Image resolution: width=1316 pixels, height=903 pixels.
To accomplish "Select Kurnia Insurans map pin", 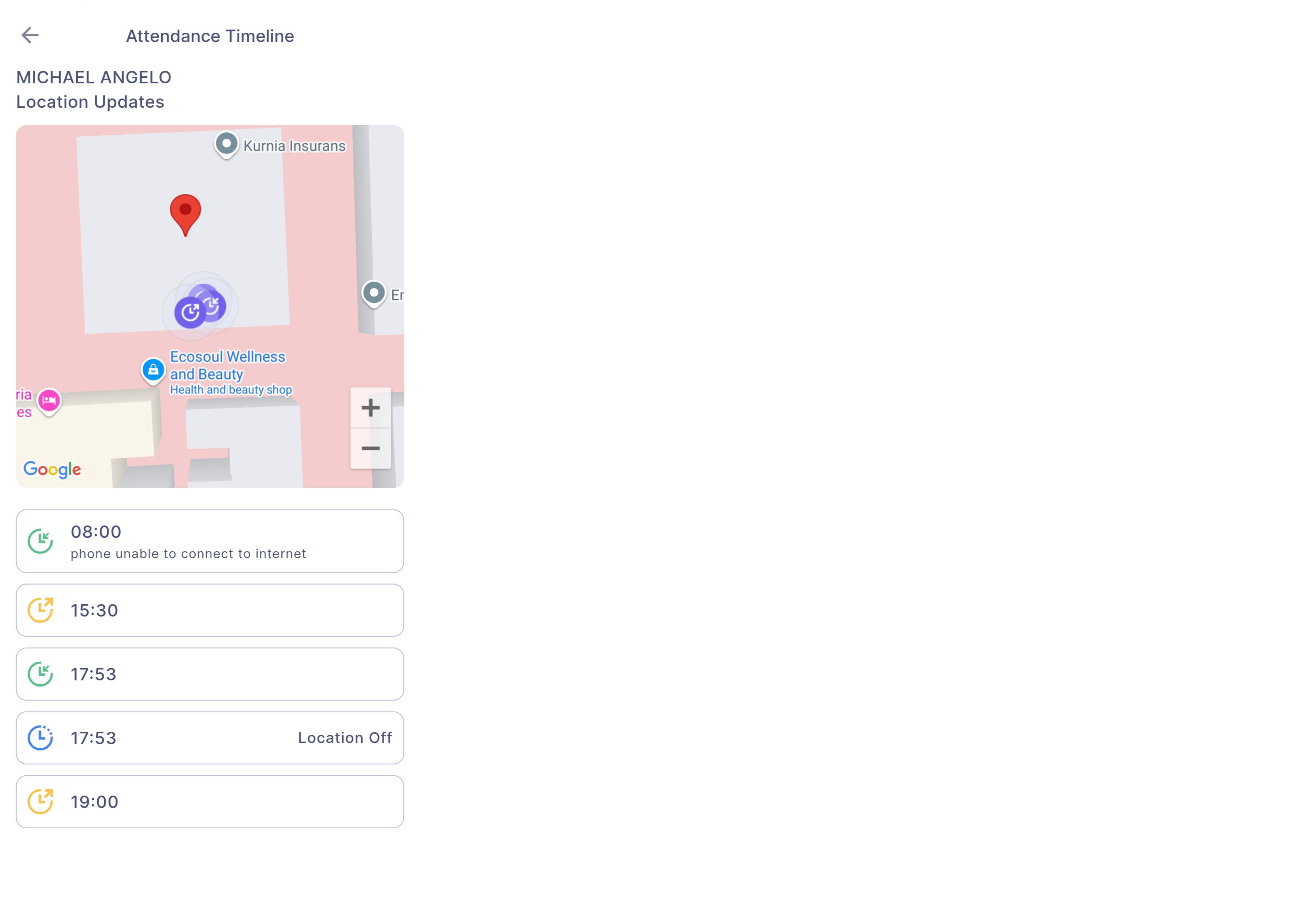I will pos(226,144).
